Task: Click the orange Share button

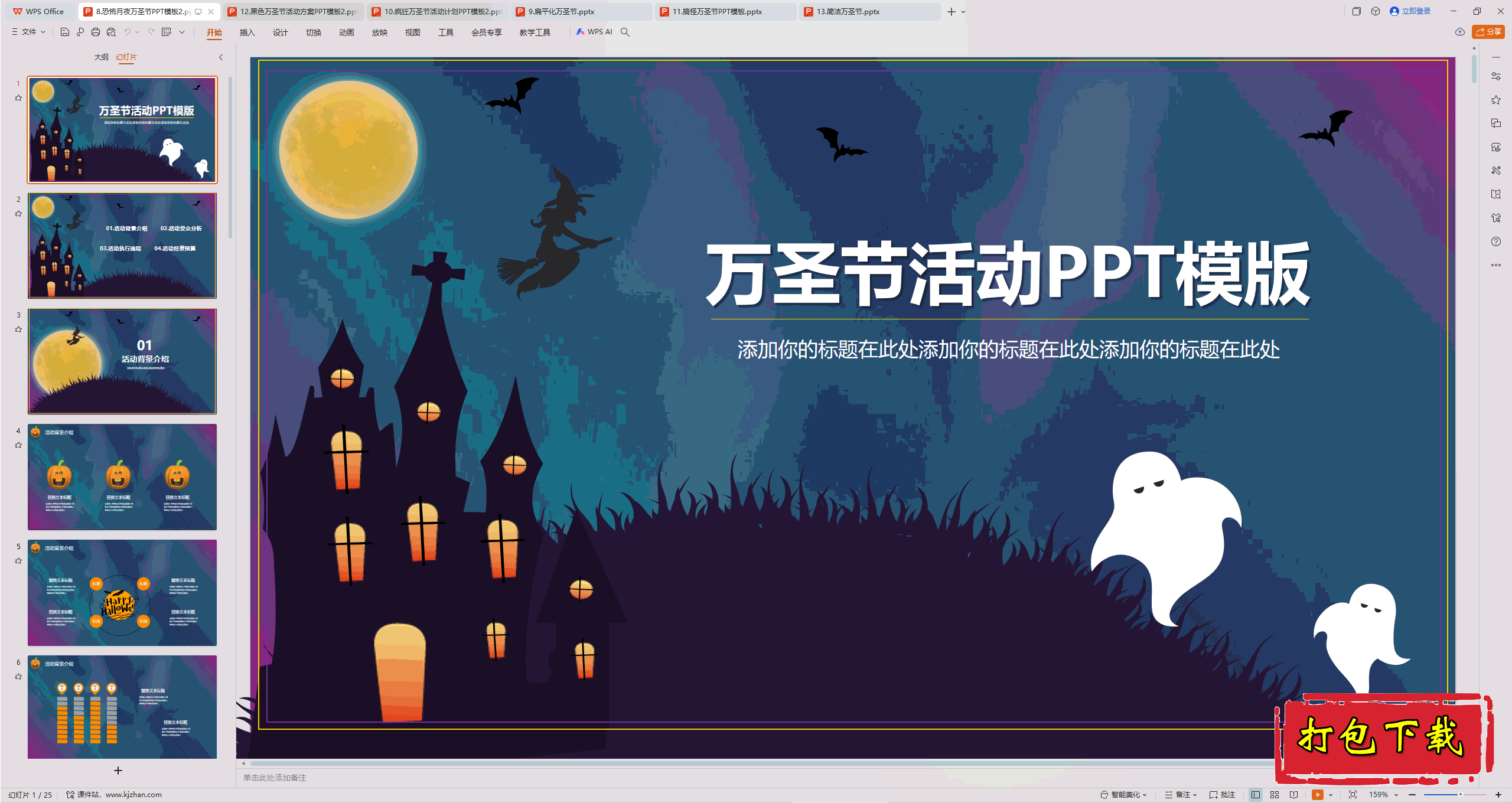Action: (x=1488, y=32)
